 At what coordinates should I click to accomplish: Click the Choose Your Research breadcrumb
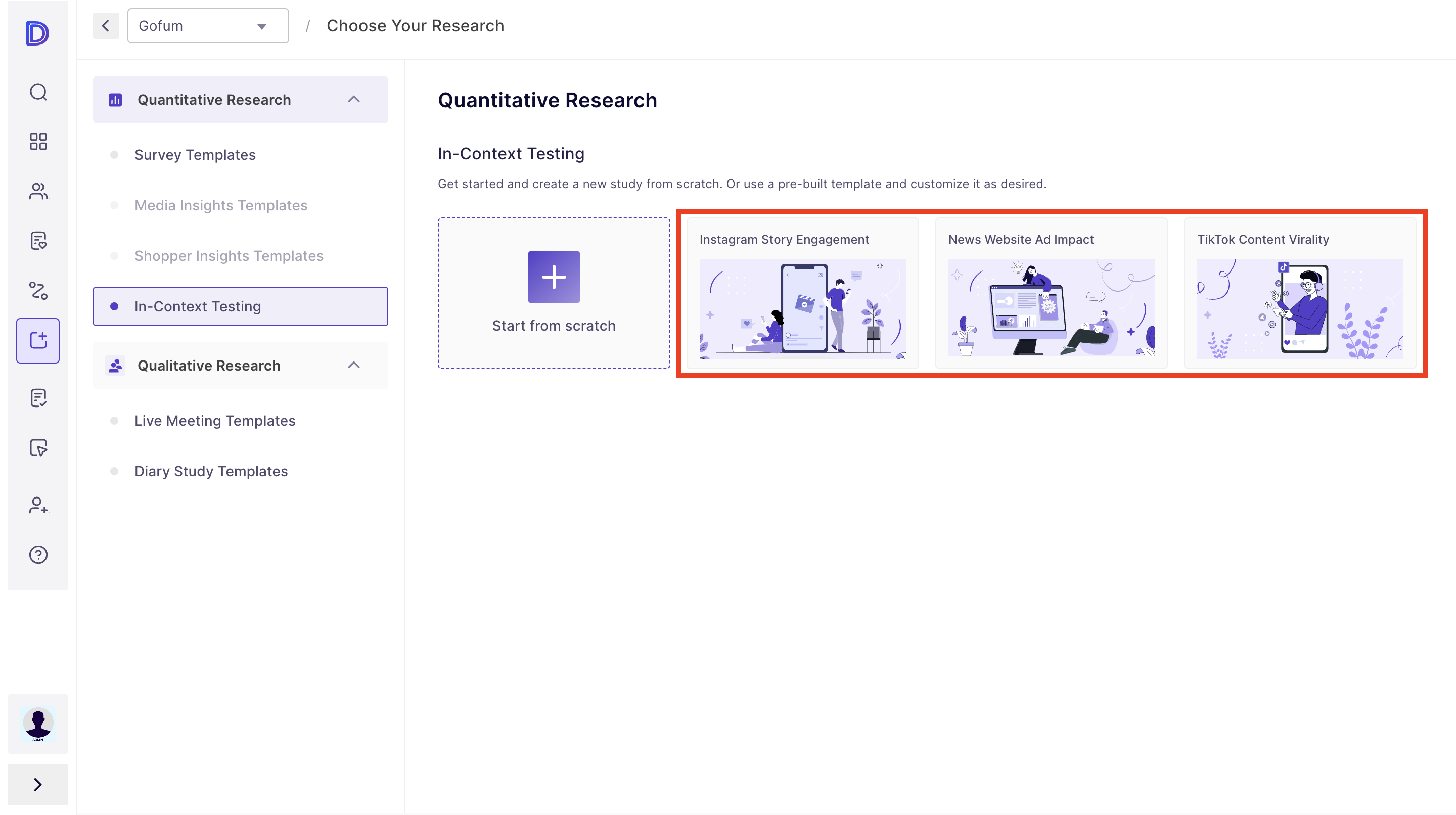[415, 26]
